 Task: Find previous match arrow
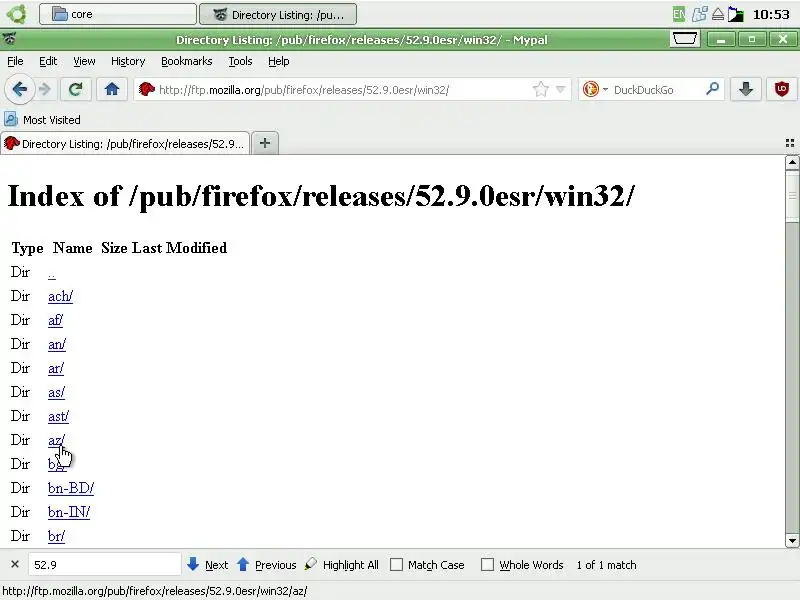click(x=266, y=565)
